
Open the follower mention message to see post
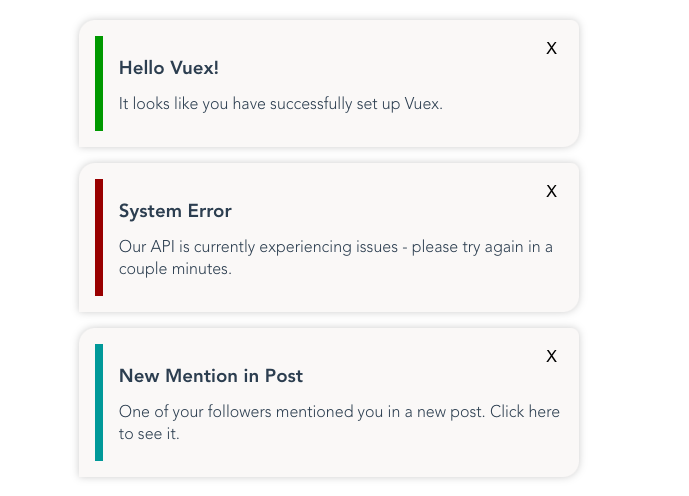coord(339,423)
